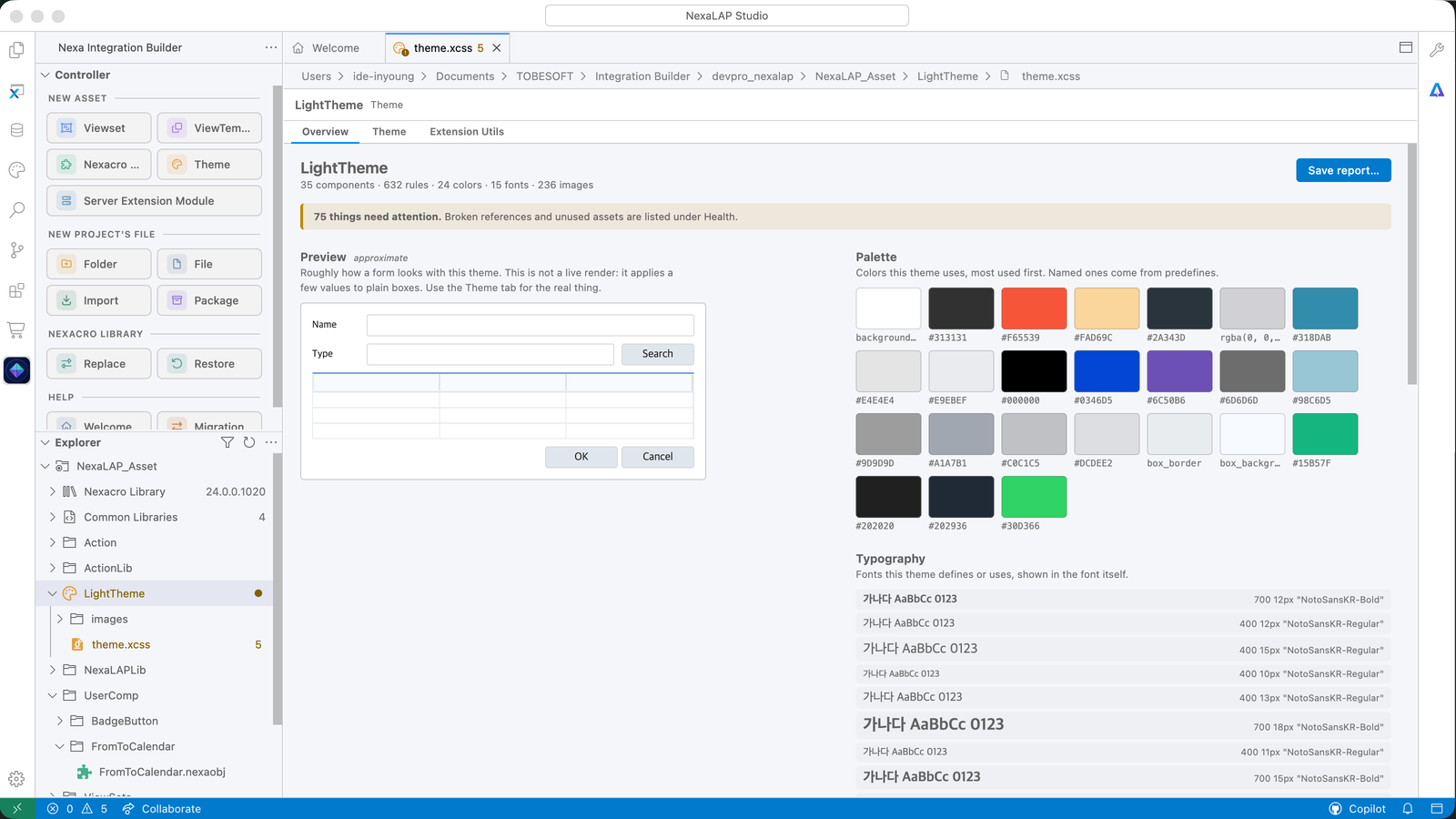Open the Extensions blocks icon in activity bar
Screen dimensions: 1456x819
(x=16, y=290)
